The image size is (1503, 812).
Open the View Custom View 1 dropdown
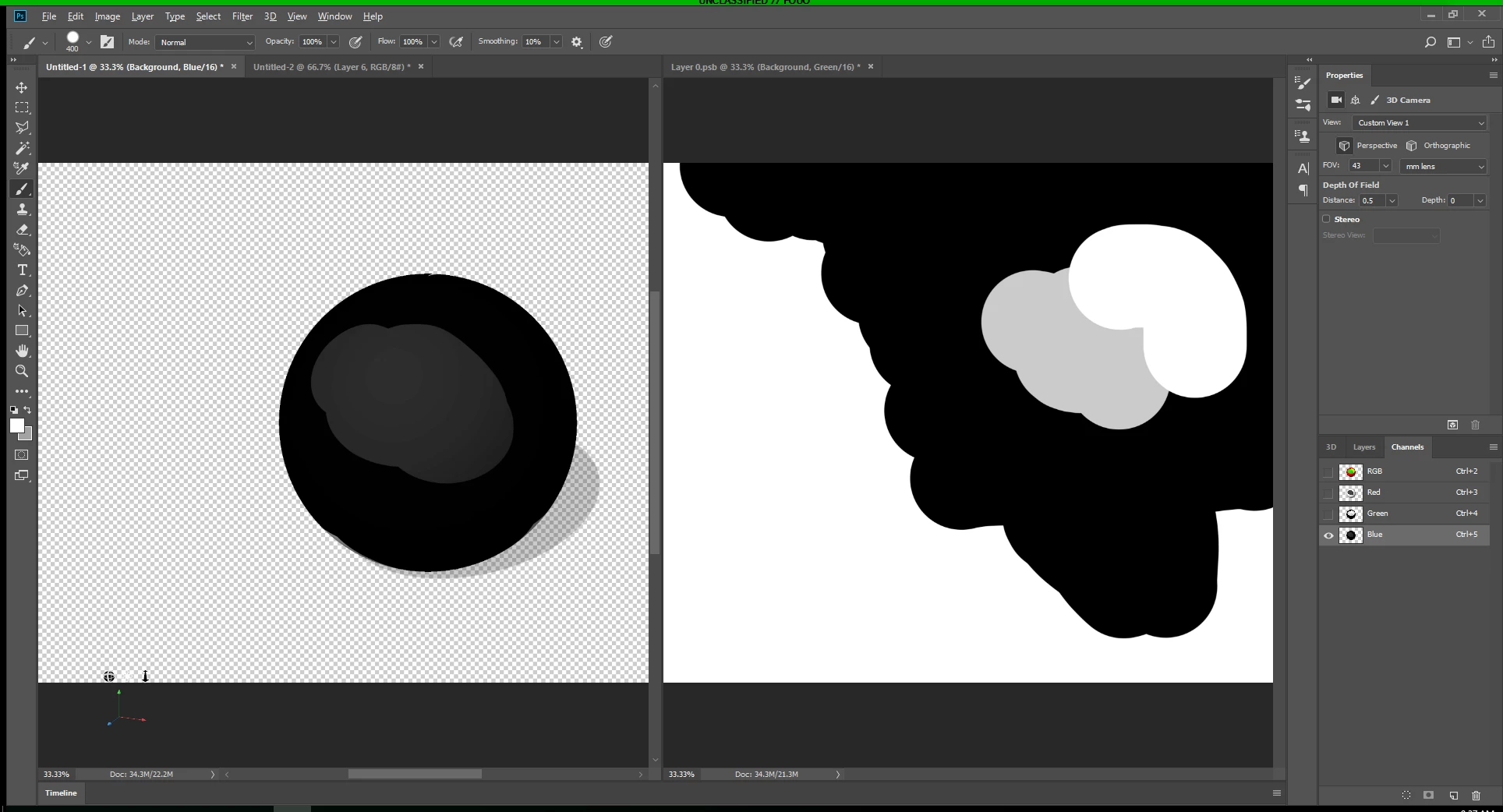[x=1420, y=123]
